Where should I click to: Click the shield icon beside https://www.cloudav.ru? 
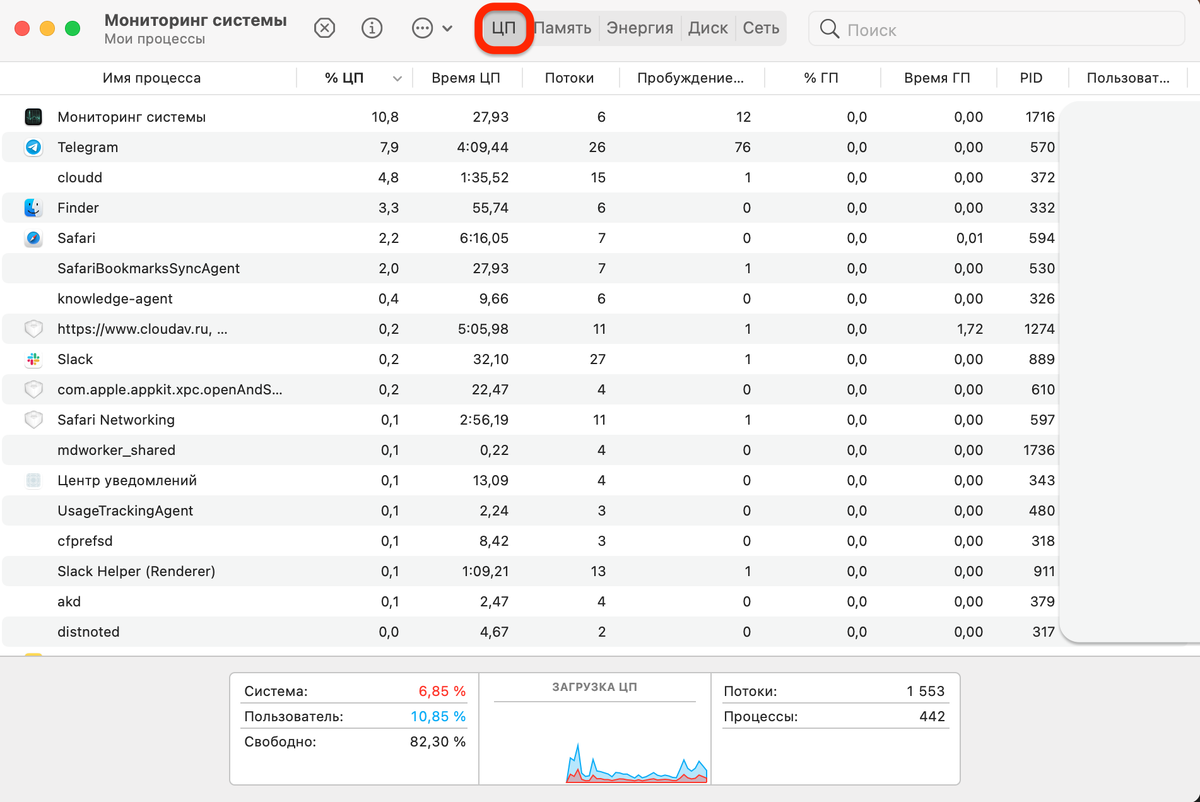pos(33,329)
